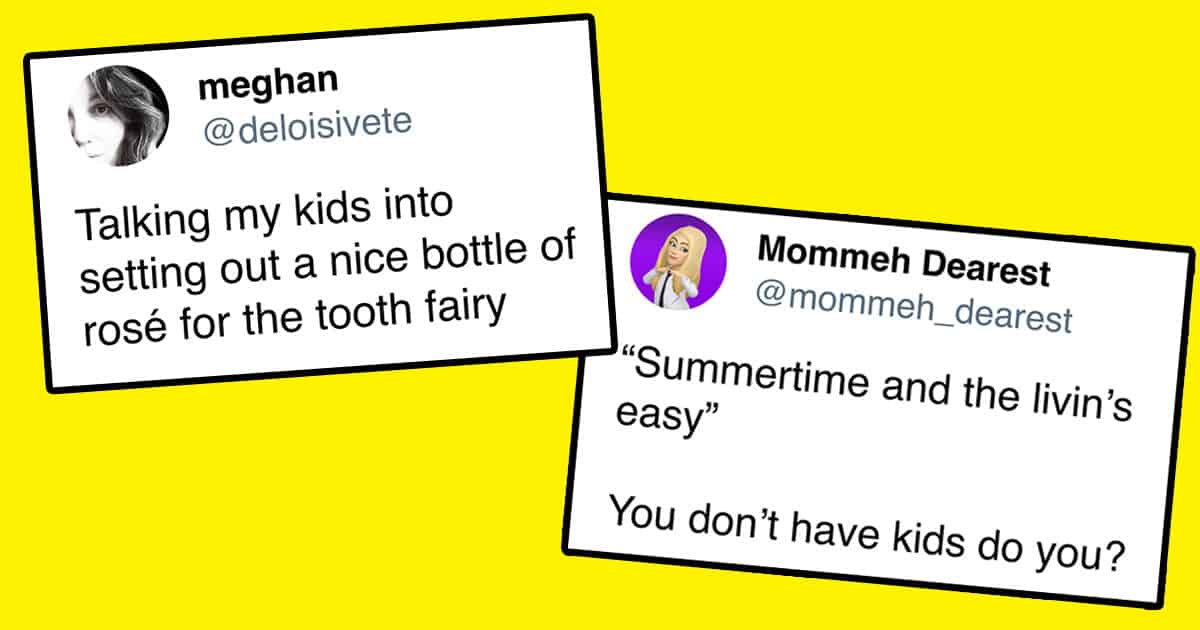
Task: Click the word "nice" in meghan's tweet
Action: pyautogui.click(x=373, y=263)
